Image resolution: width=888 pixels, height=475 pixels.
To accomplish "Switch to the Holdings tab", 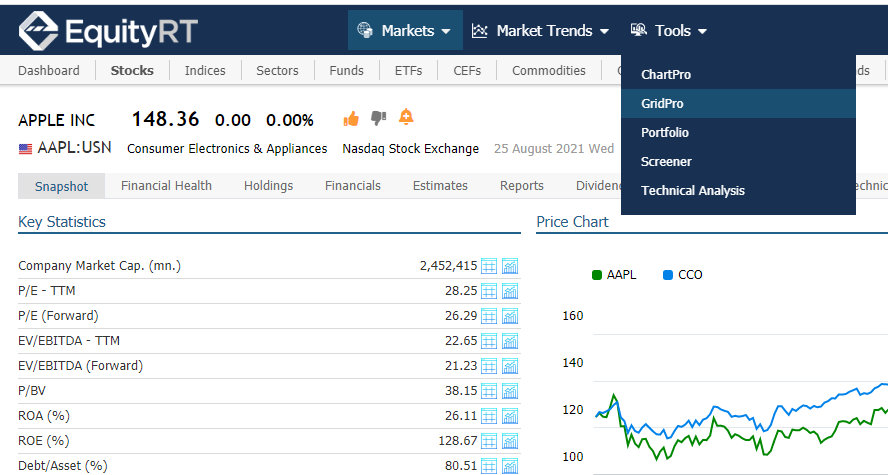I will [268, 186].
